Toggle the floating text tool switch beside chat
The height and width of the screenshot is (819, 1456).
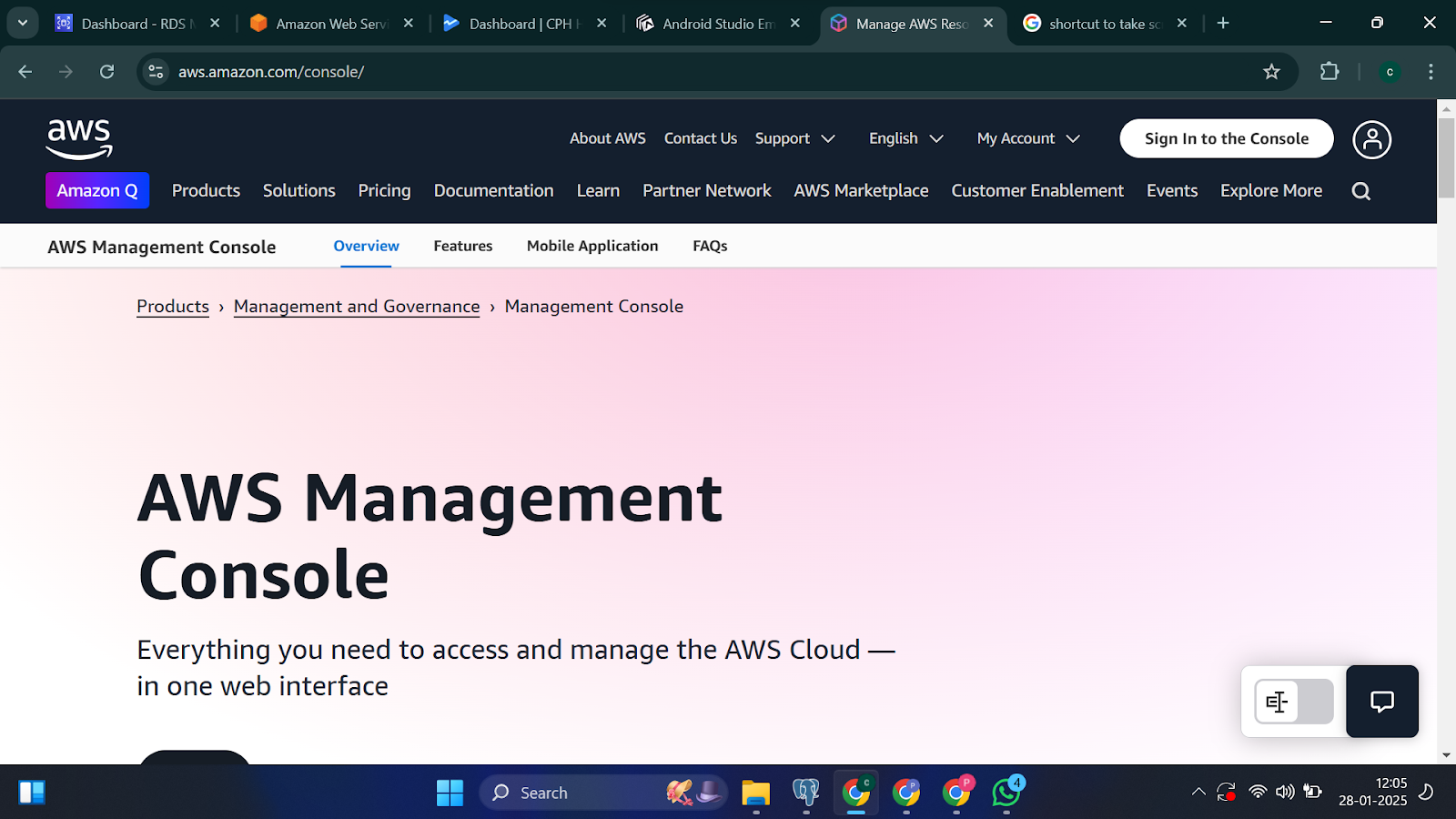pos(1294,702)
